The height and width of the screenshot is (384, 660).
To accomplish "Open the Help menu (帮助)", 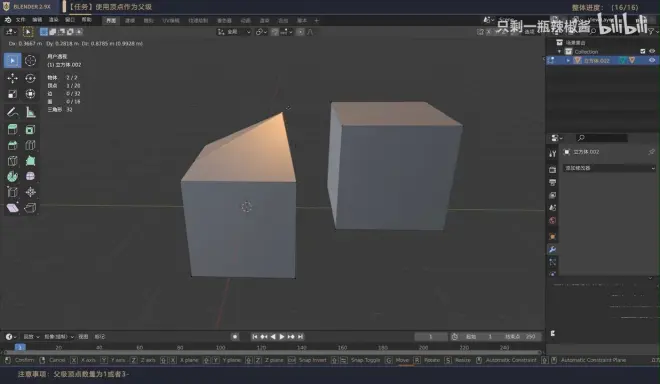I will click(x=86, y=20).
